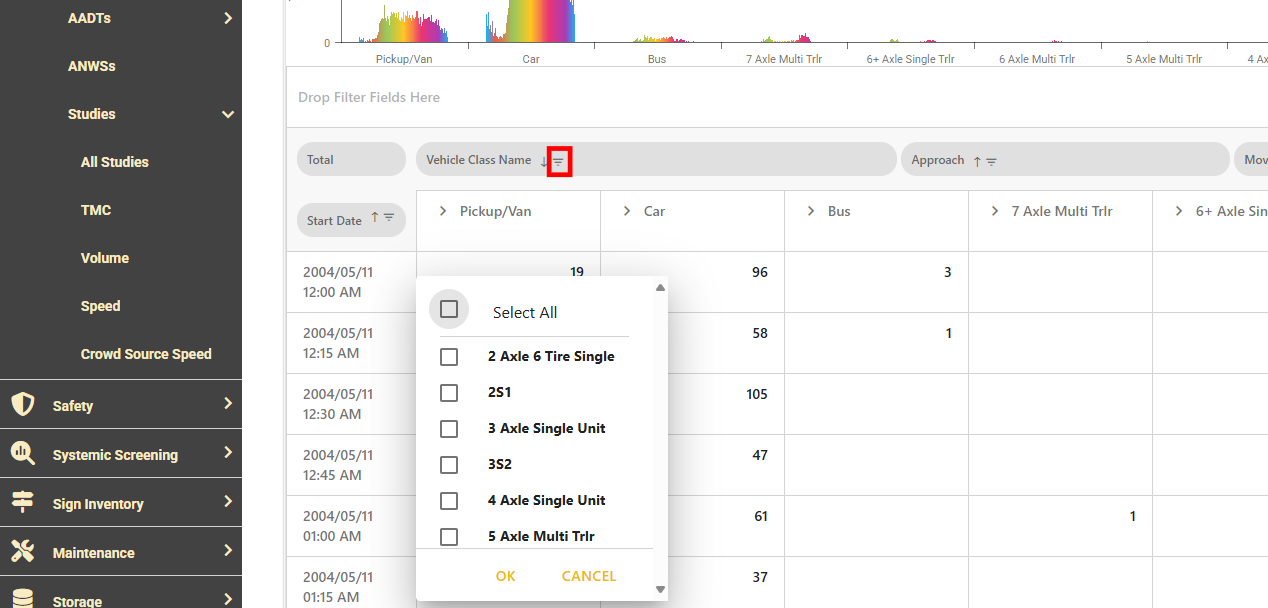Click the Drop Filter Fields Here area
The height and width of the screenshot is (608, 1268).
369,98
